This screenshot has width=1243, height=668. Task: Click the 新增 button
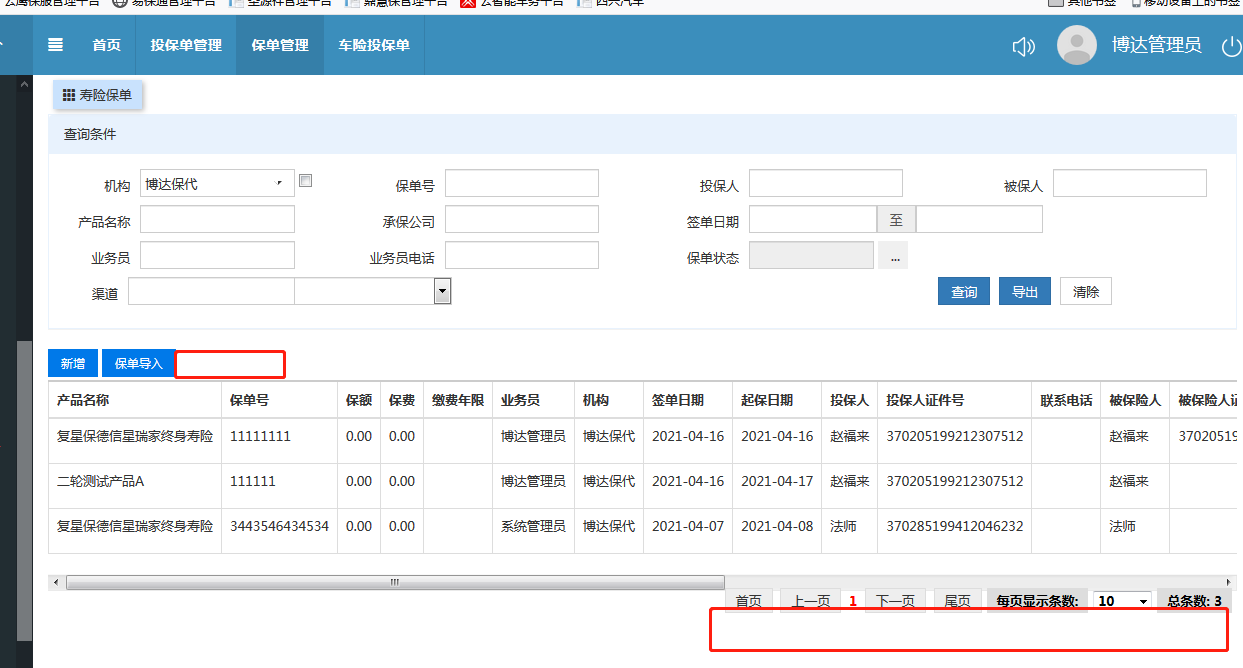click(73, 363)
